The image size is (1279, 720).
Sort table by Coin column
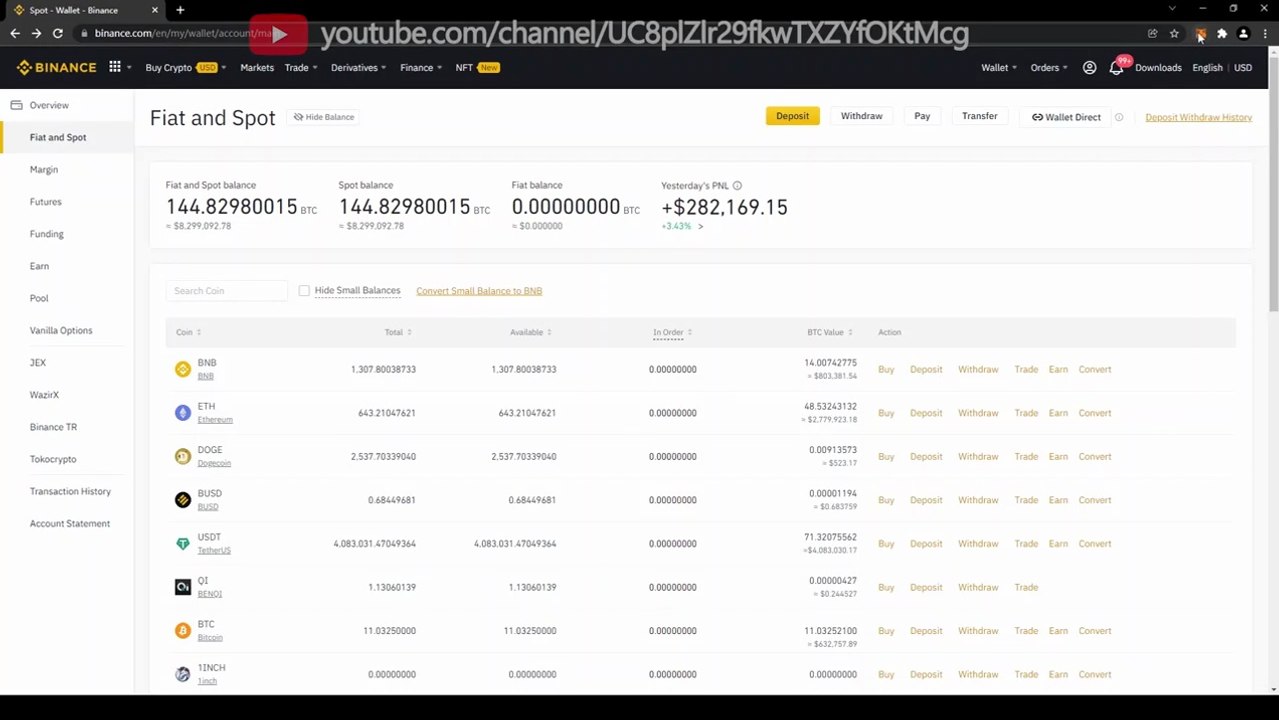pos(188,332)
